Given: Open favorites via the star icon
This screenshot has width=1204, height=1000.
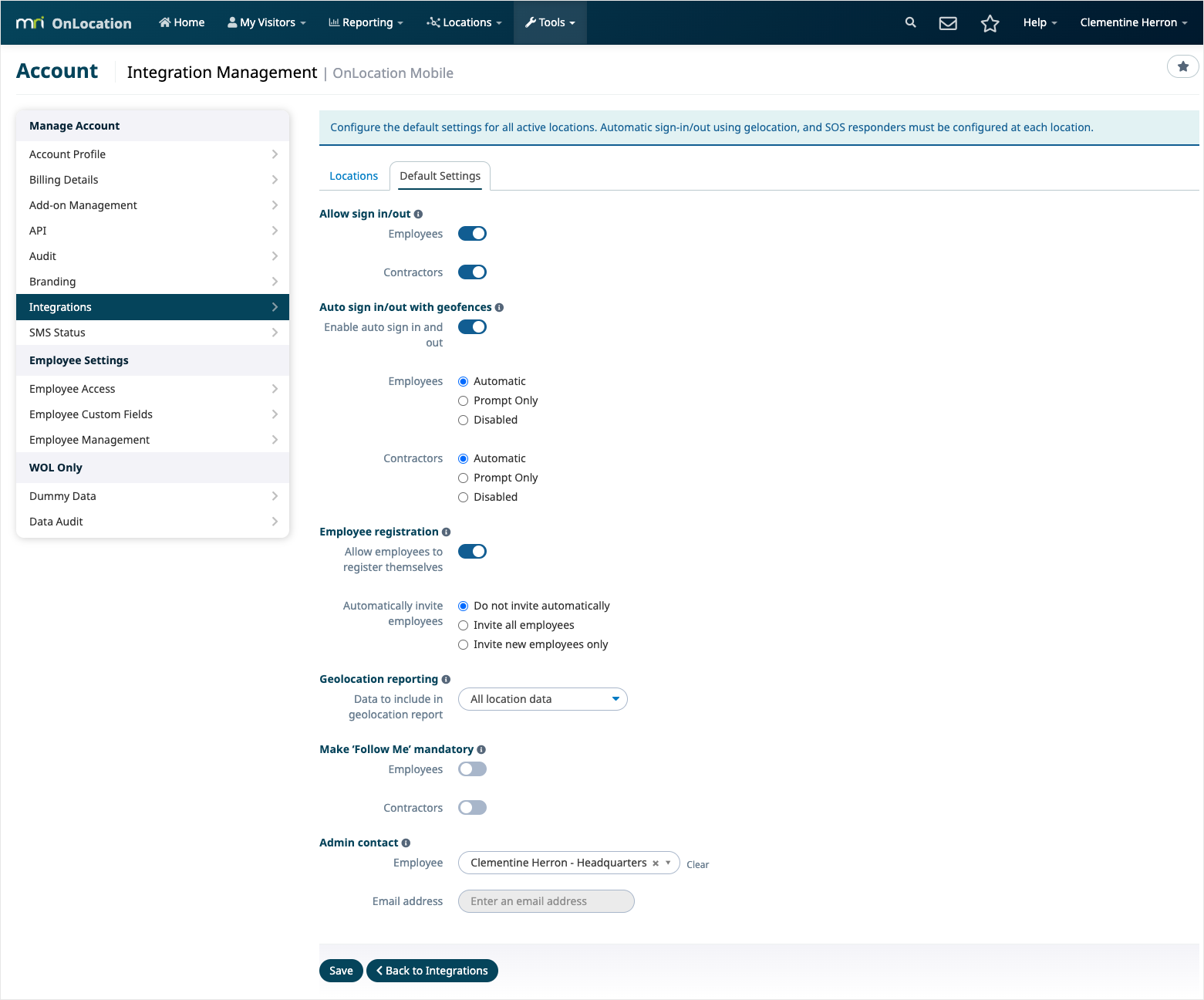Looking at the screenshot, I should click(x=990, y=22).
